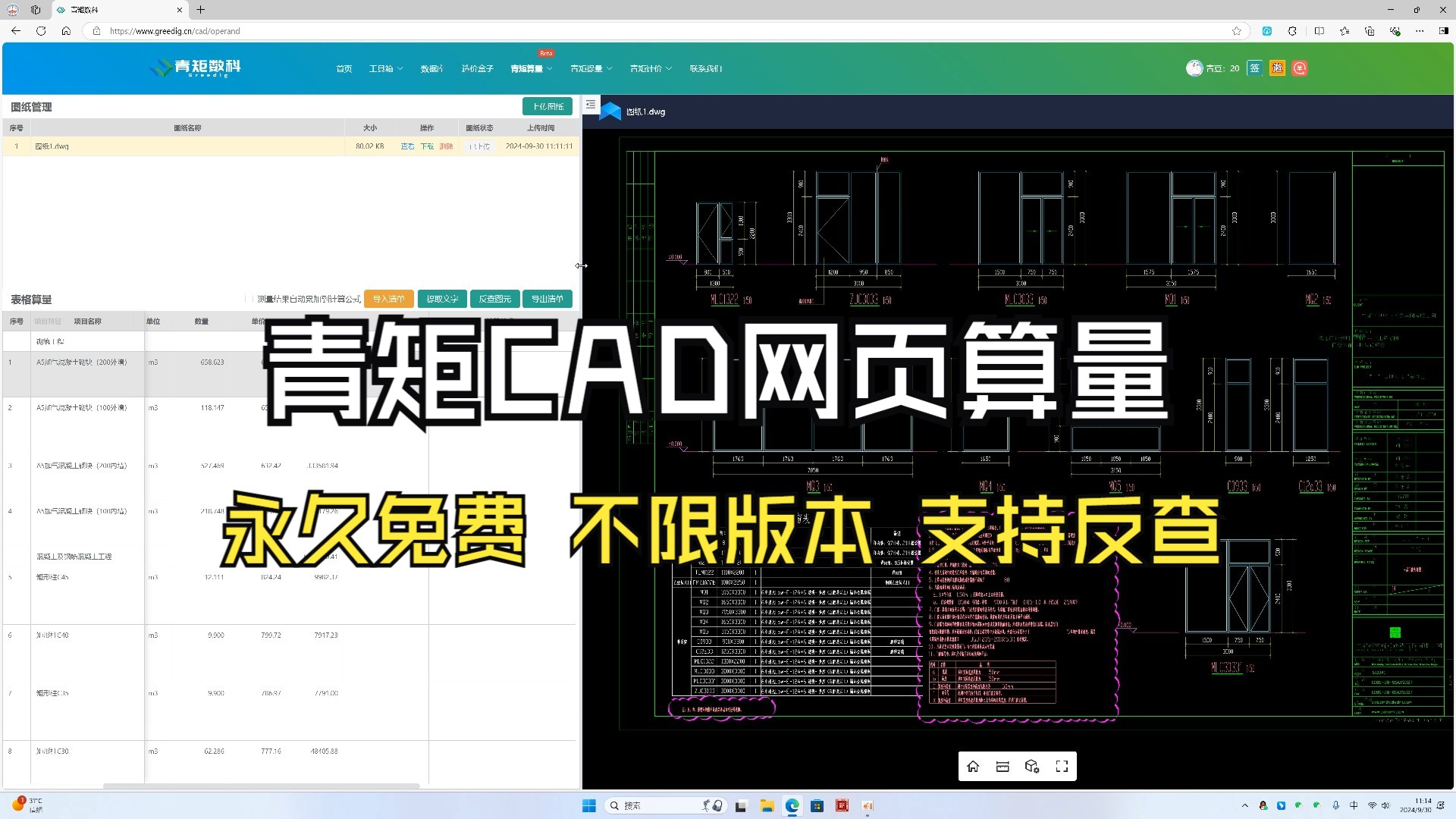The width and height of the screenshot is (1456, 819).
Task: Click the 7917.23 total cell in row 6
Action: 326,635
